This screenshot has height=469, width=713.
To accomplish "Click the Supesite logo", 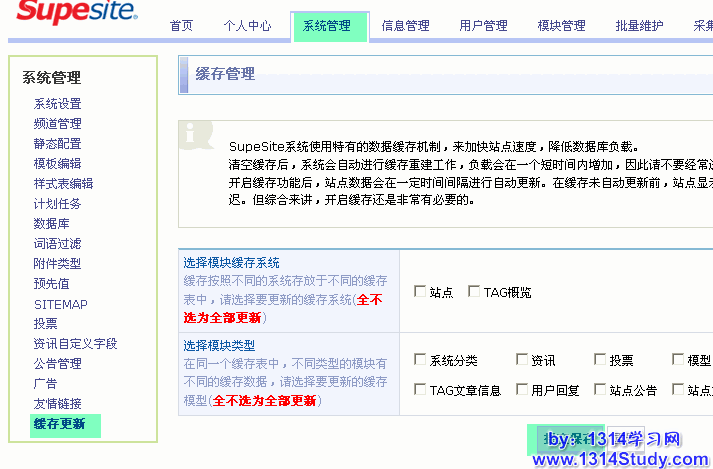I will click(x=77, y=14).
